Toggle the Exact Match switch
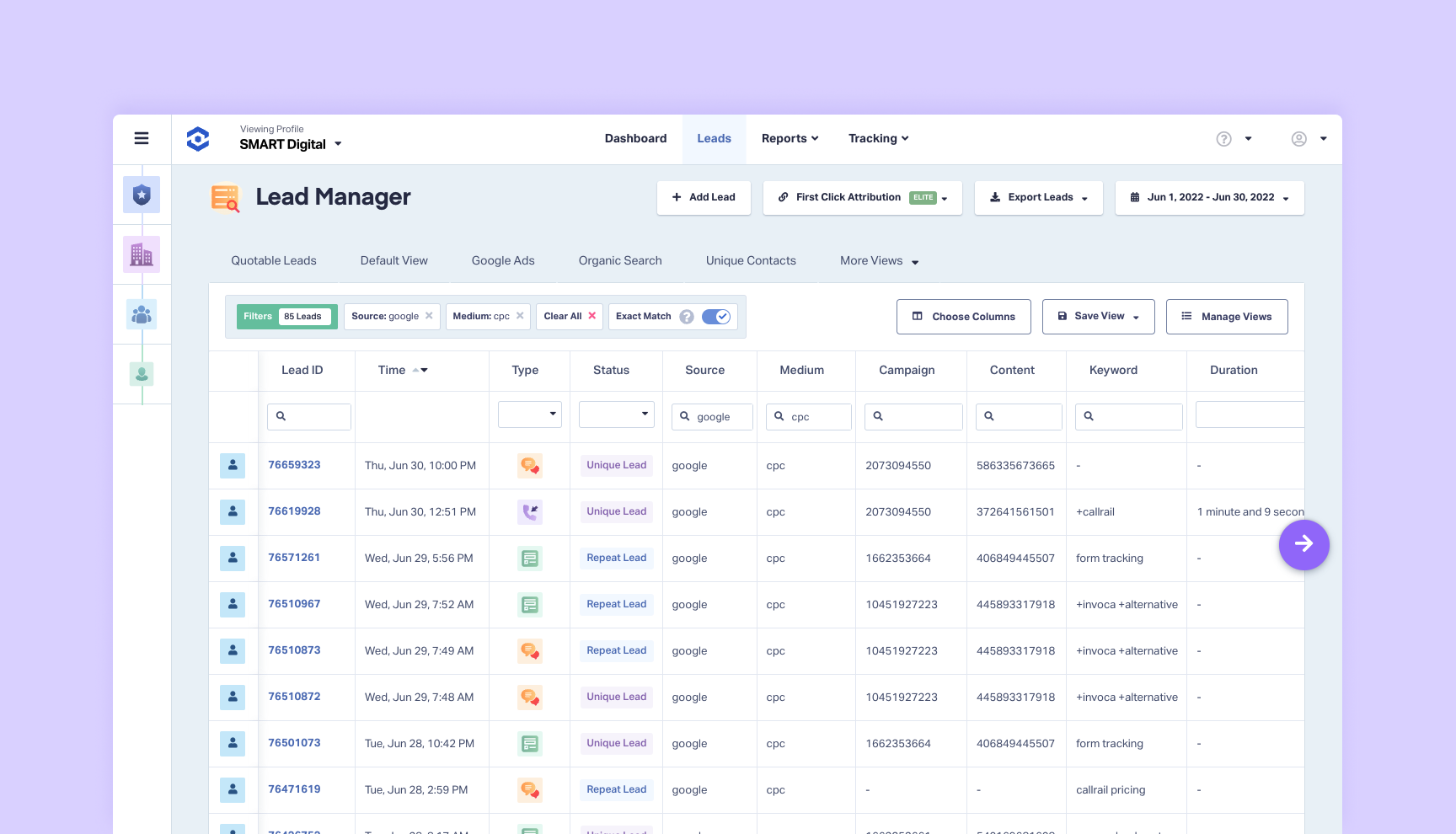The image size is (1456, 834). pos(716,317)
